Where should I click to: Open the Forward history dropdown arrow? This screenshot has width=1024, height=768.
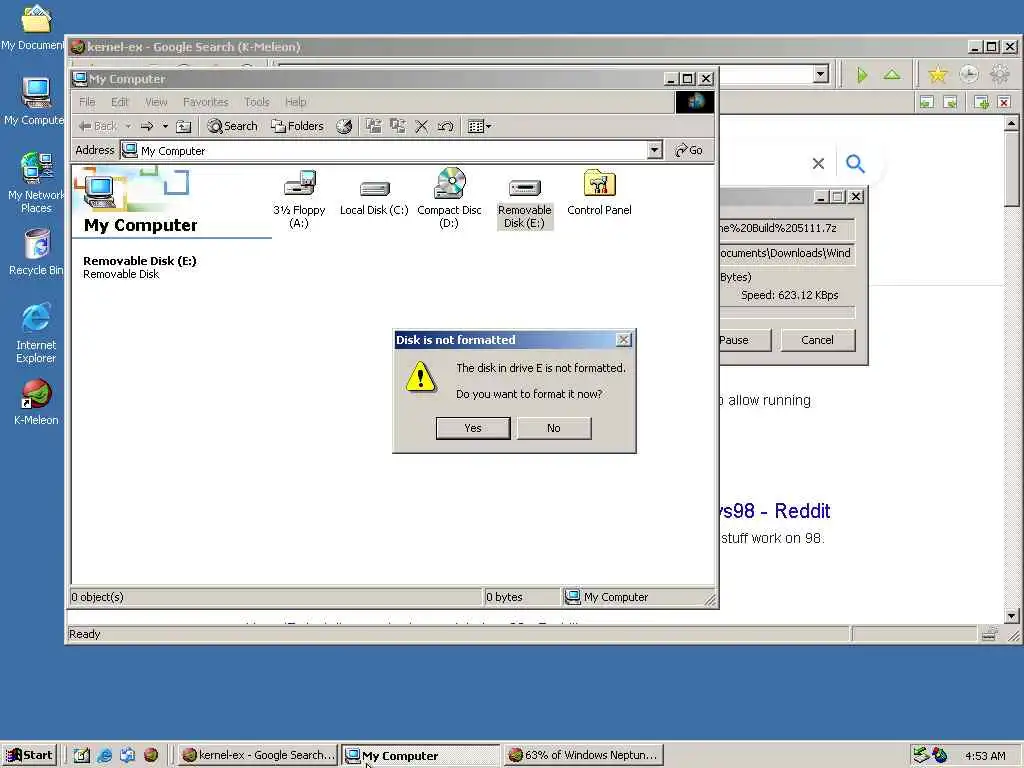(165, 127)
